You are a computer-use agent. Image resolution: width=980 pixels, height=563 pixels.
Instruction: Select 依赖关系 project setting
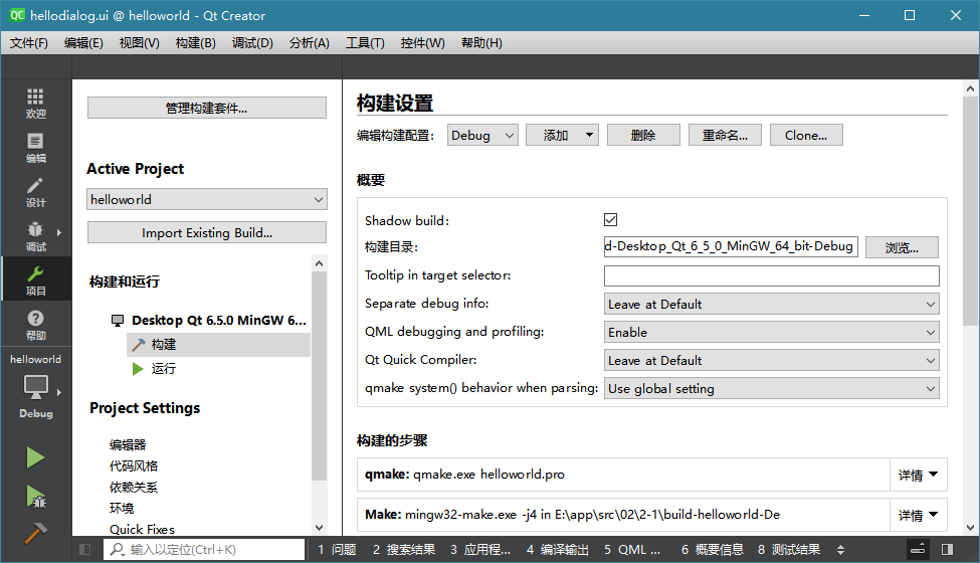(x=134, y=487)
